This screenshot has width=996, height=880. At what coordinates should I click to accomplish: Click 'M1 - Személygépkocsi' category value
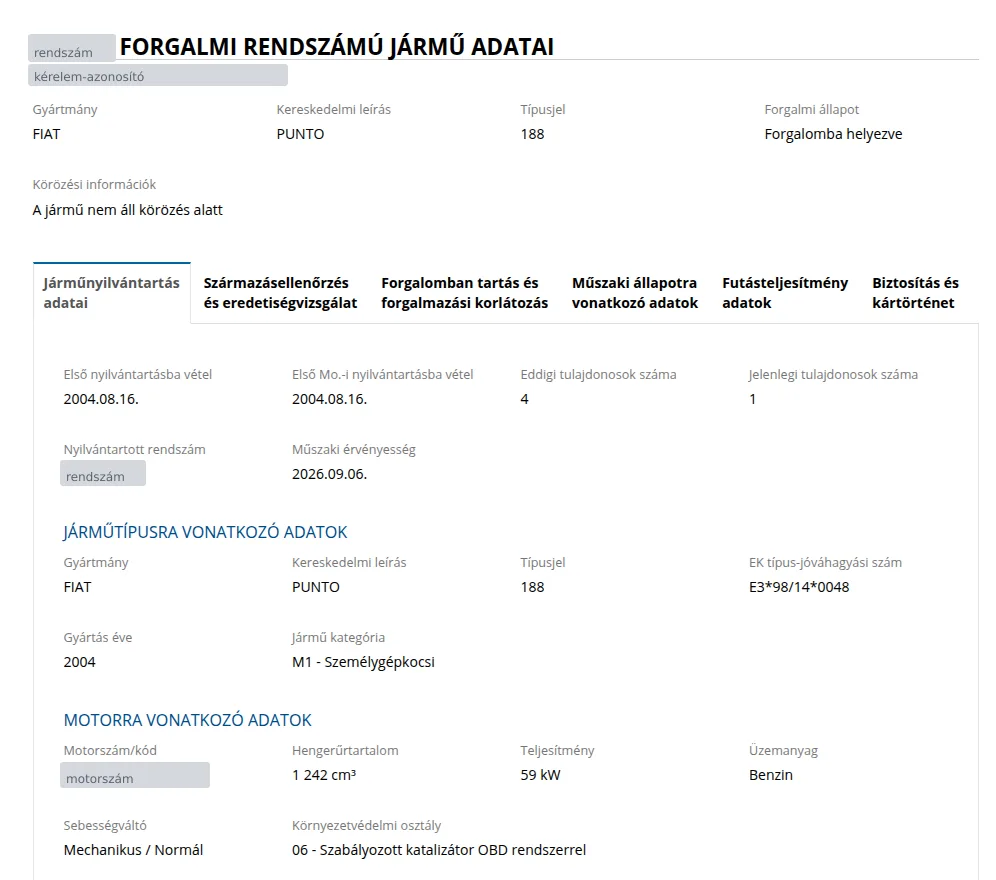pos(363,662)
